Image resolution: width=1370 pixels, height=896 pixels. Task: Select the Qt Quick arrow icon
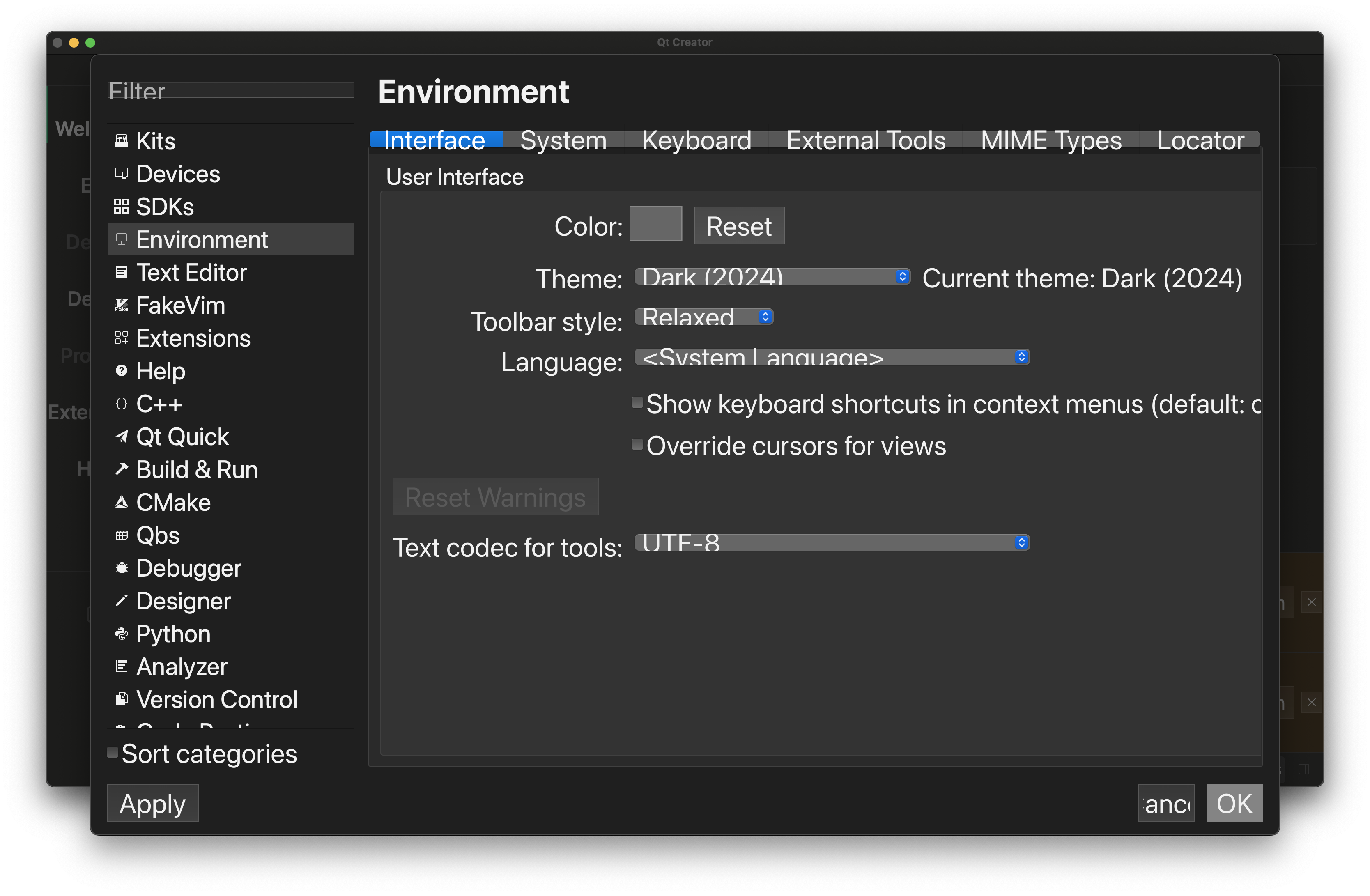pos(122,436)
